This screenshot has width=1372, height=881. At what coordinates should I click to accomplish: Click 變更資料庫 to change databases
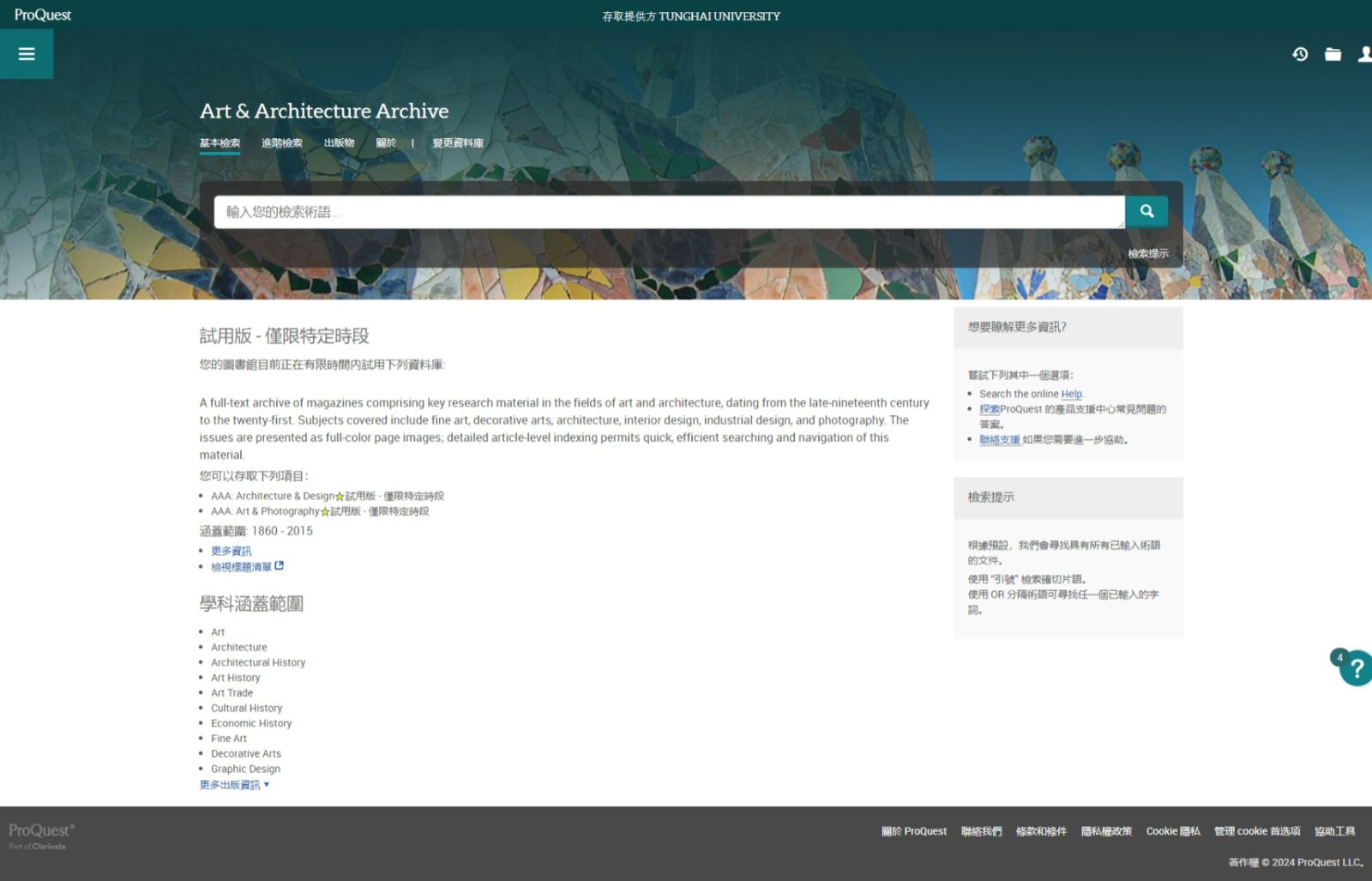click(x=458, y=143)
